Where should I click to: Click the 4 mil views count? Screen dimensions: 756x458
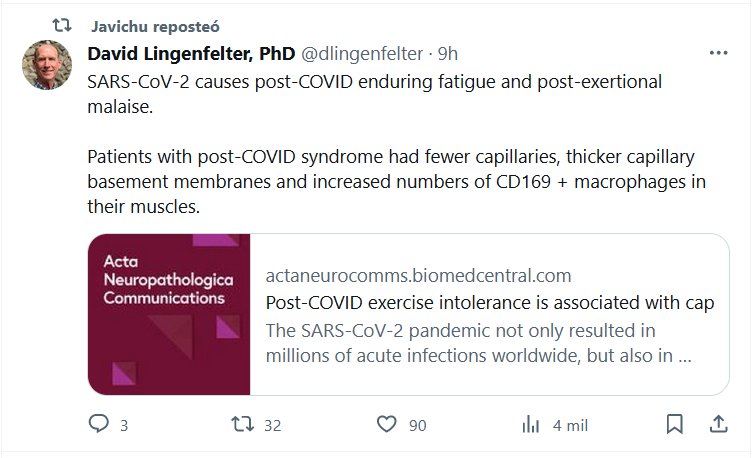click(570, 426)
